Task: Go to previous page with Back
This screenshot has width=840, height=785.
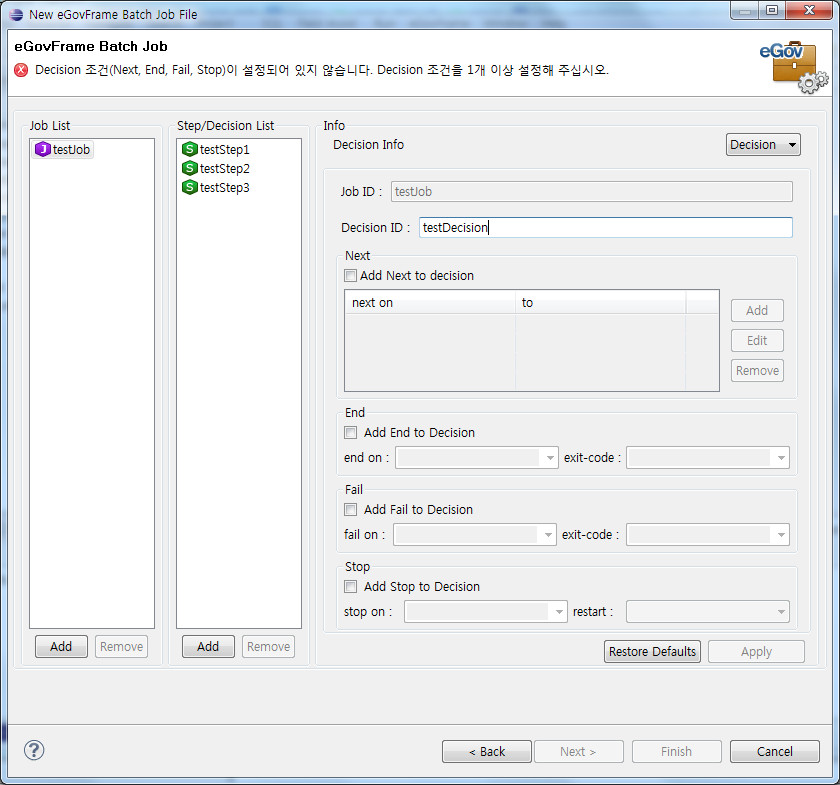Action: point(487,752)
